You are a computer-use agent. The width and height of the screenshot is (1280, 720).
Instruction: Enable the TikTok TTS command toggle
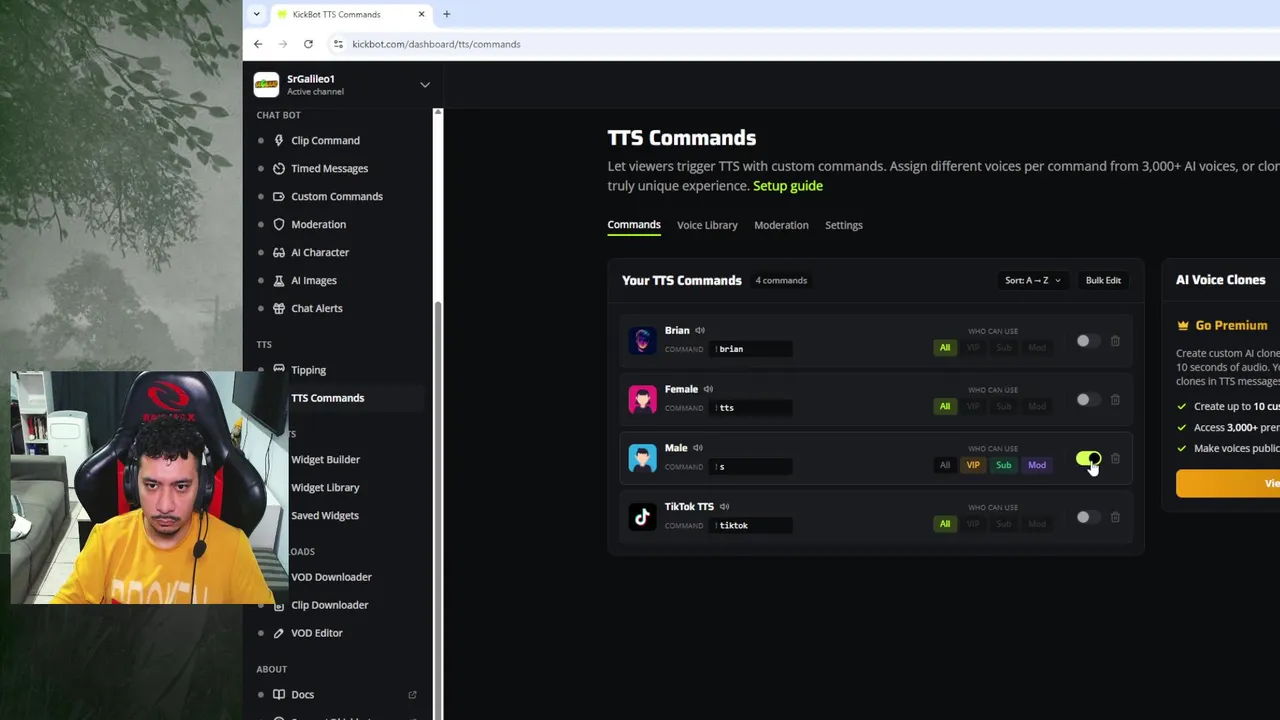[x=1087, y=517]
